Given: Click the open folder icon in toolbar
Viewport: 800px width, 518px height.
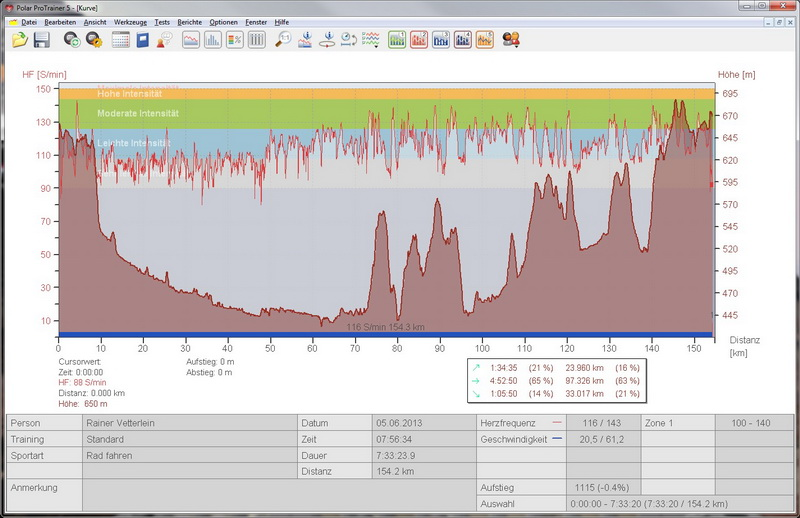Looking at the screenshot, I should (x=20, y=40).
